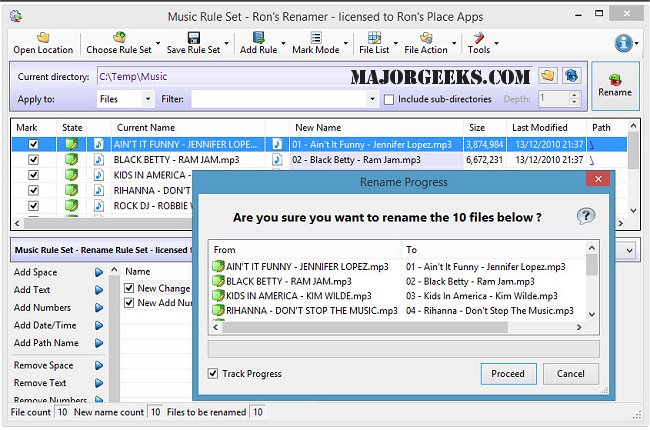The height and width of the screenshot is (430, 650).
Task: Uncheck the mark for RIHANNA row
Action: click(x=34, y=190)
